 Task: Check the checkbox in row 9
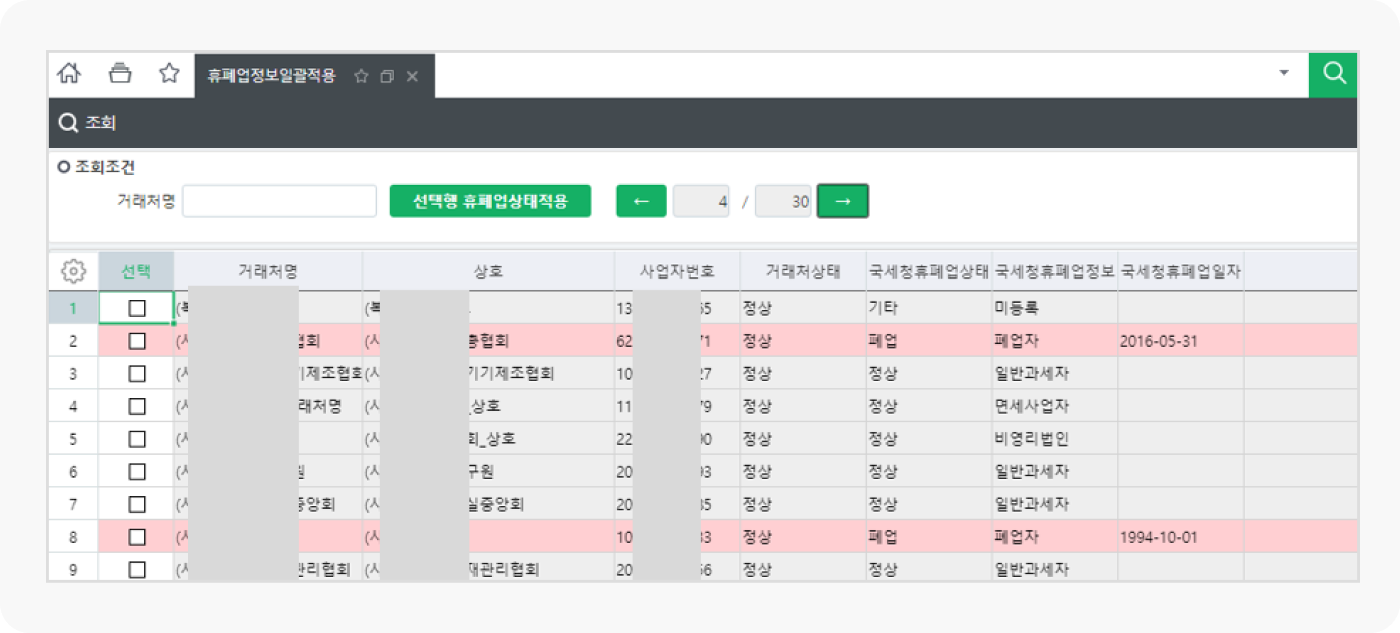tap(137, 570)
